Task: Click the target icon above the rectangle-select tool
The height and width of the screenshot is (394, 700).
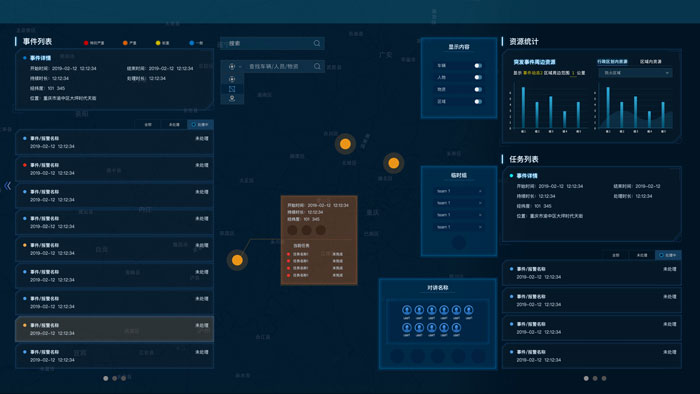Action: click(232, 79)
